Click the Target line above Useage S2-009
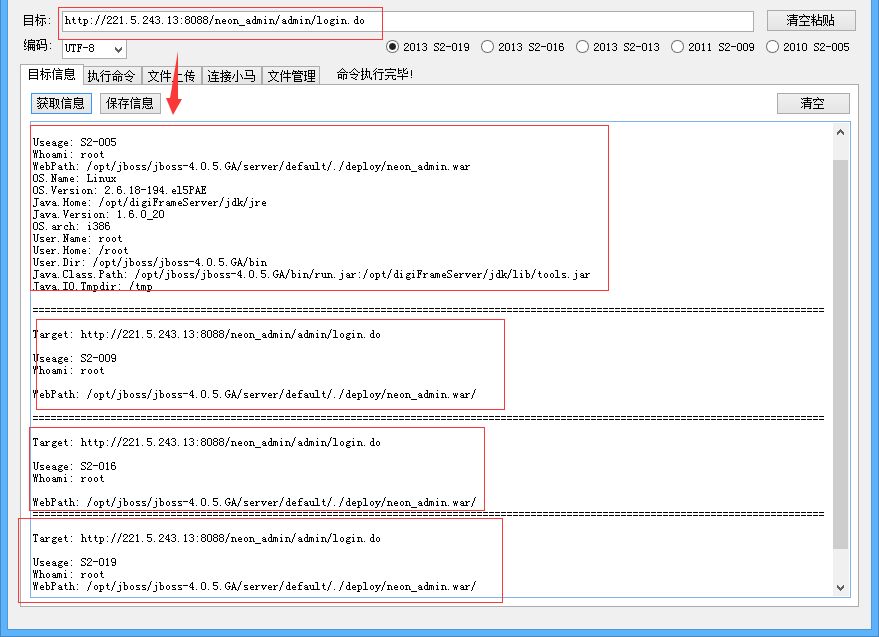The width and height of the screenshot is (879, 637). click(x=206, y=335)
